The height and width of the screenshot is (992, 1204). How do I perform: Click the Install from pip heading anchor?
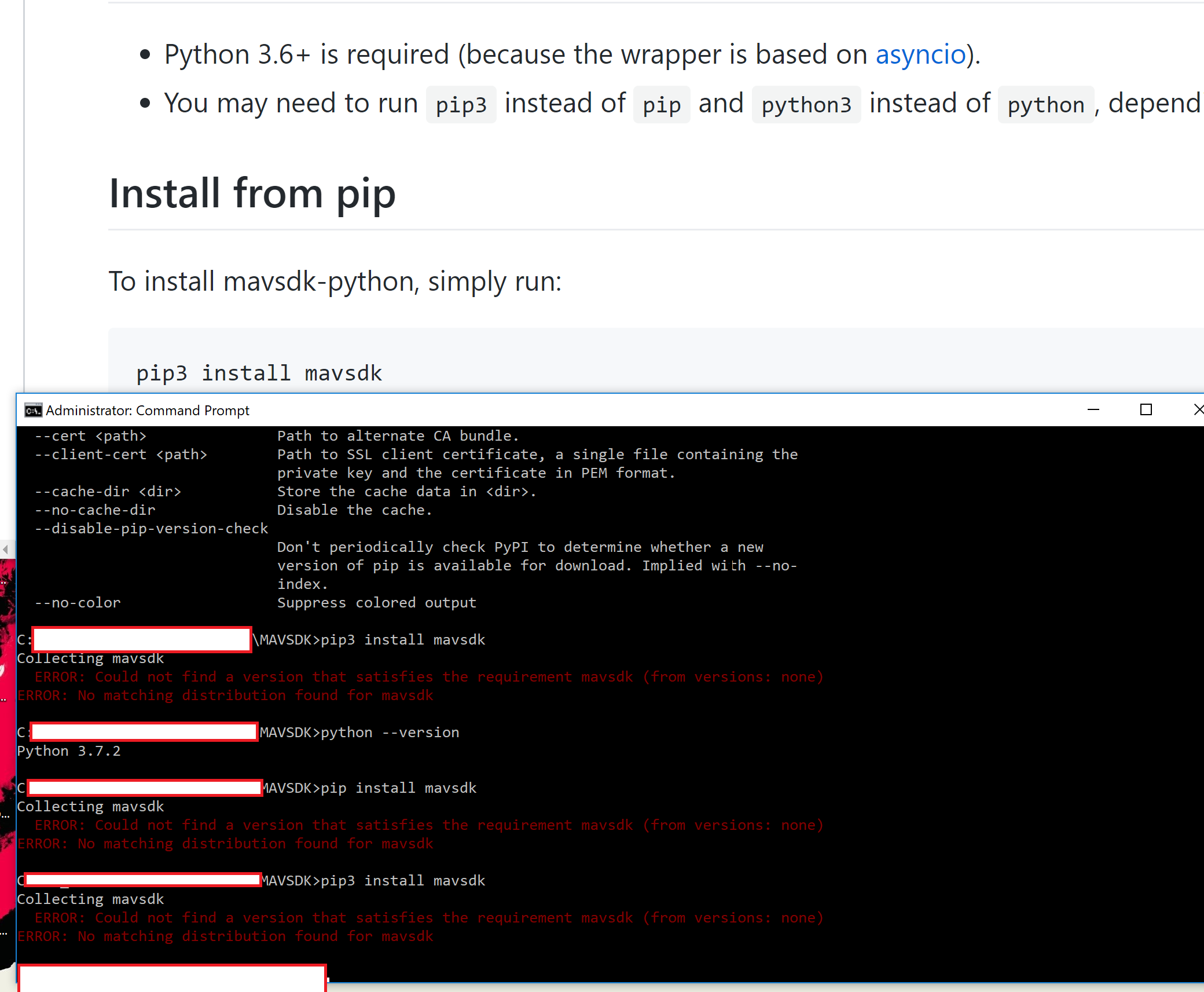coord(252,194)
